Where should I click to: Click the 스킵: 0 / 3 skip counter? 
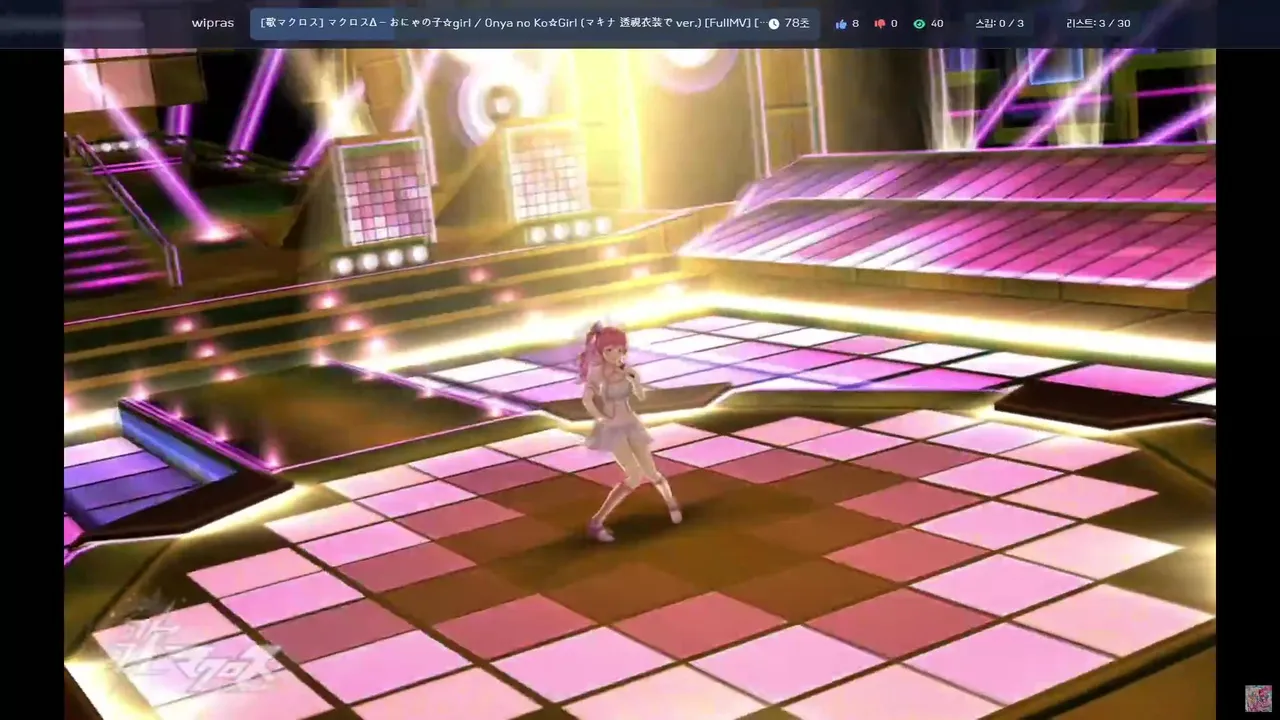1000,23
